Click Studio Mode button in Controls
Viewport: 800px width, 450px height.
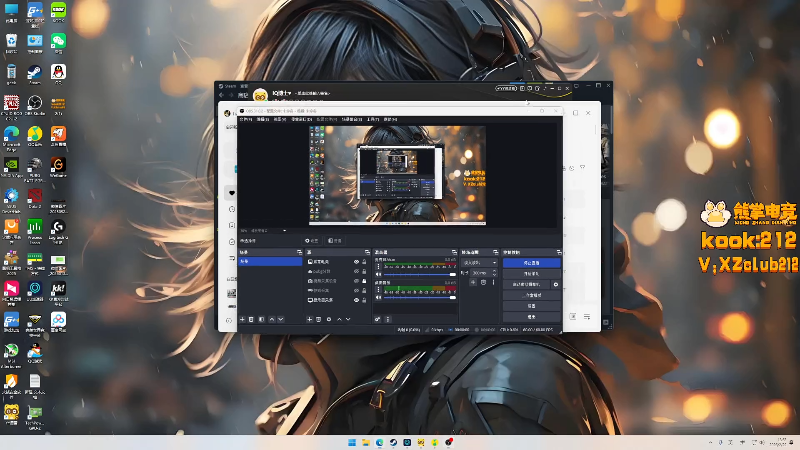pyautogui.click(x=532, y=295)
